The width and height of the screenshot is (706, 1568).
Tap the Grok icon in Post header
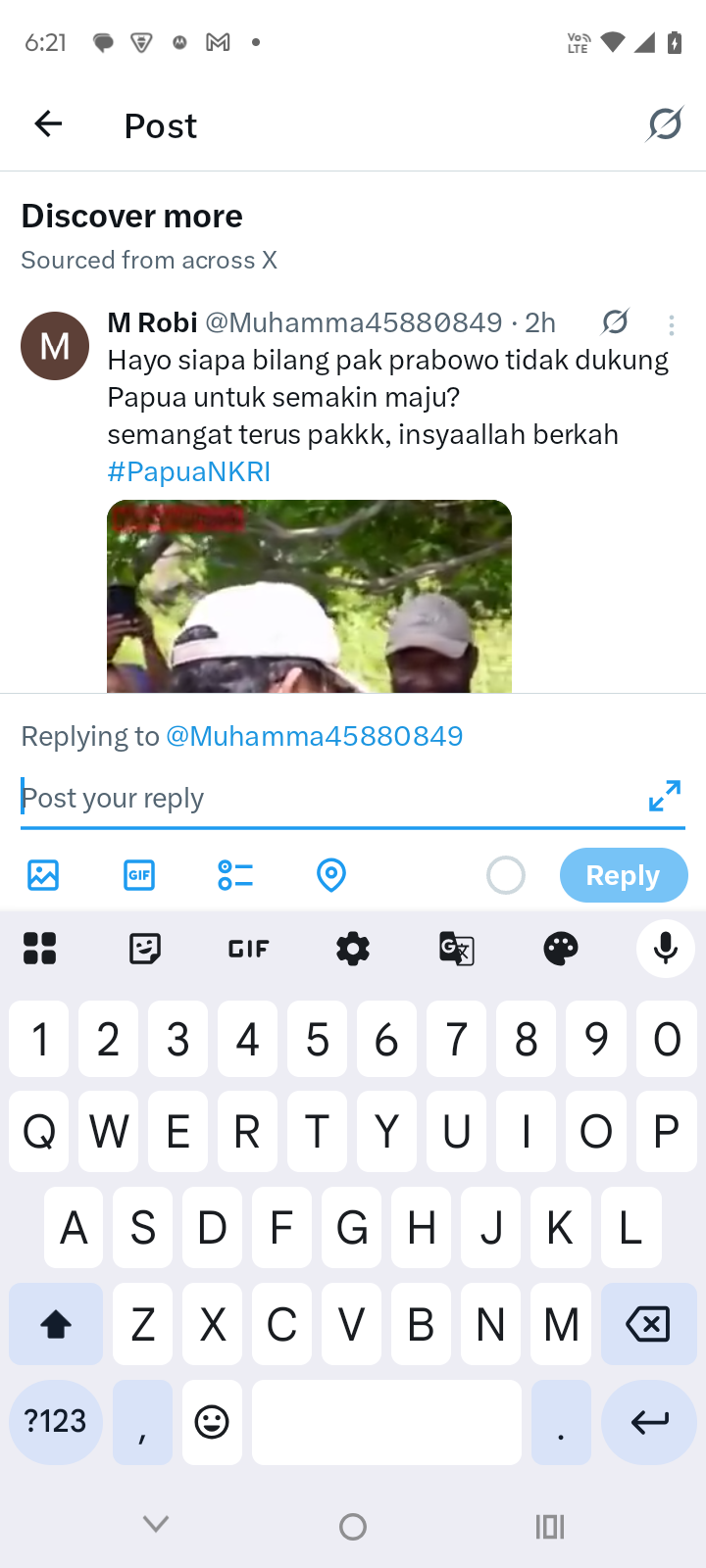pyautogui.click(x=665, y=124)
